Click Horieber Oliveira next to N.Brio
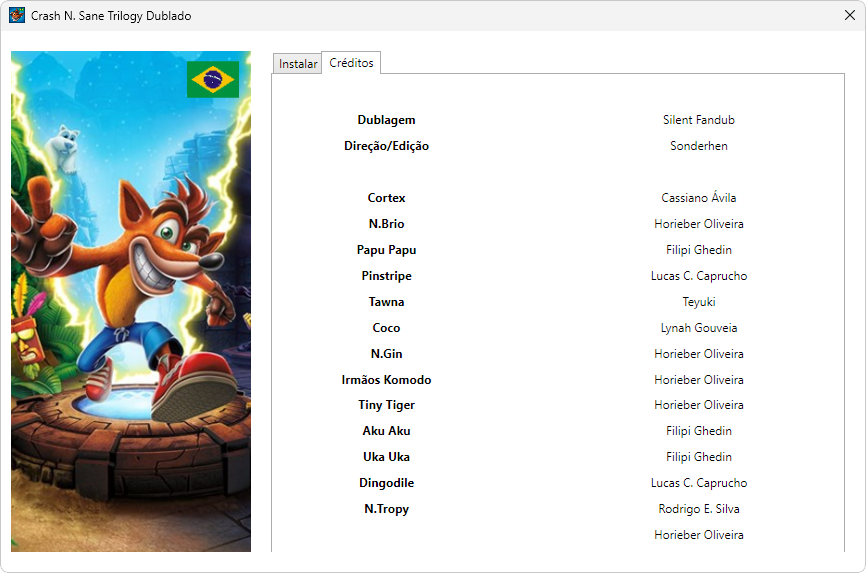This screenshot has width=866, height=573. point(699,224)
